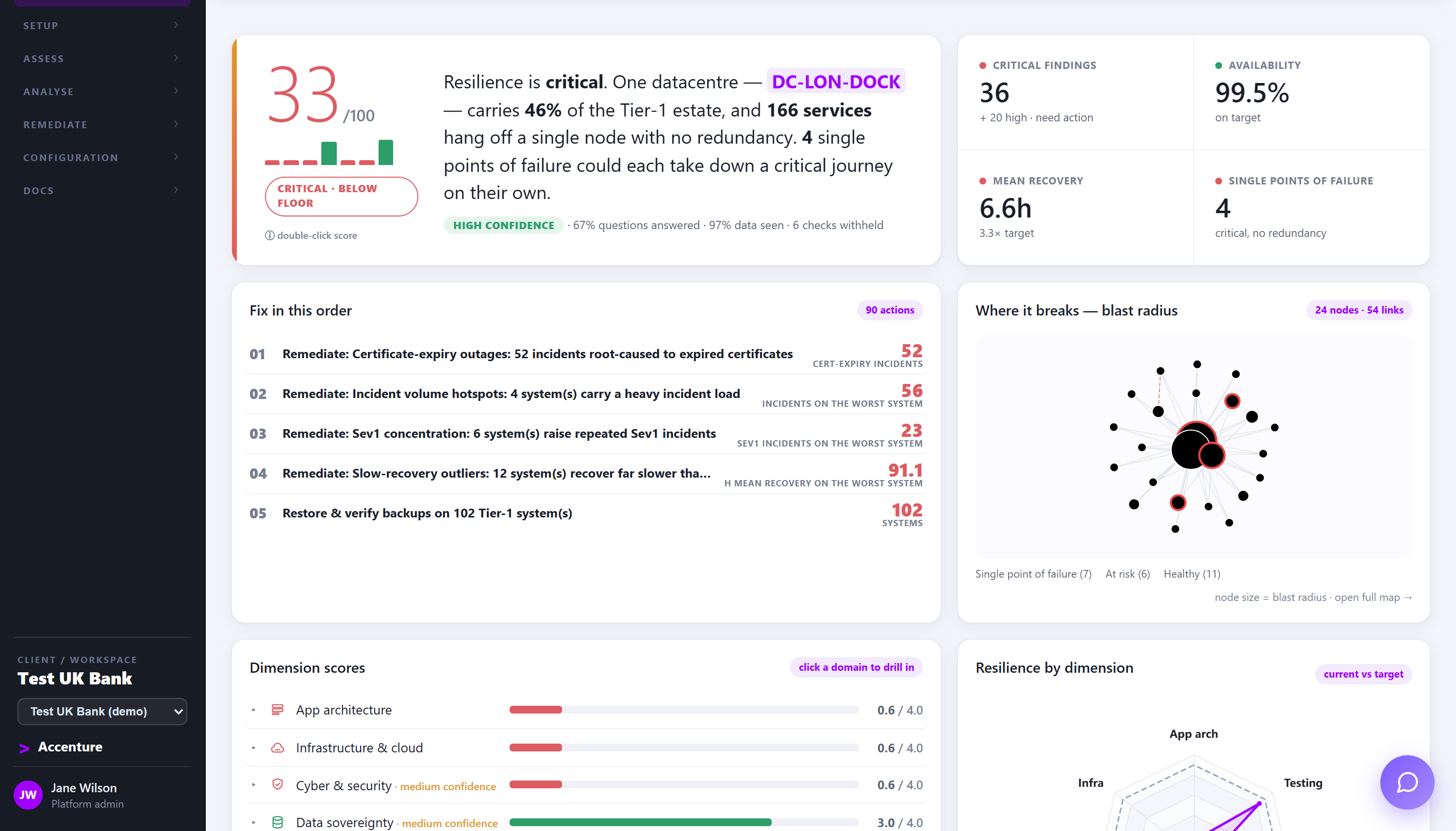Open action 04 Slow-recovery outliers
The image size is (1456, 831).
click(x=586, y=473)
